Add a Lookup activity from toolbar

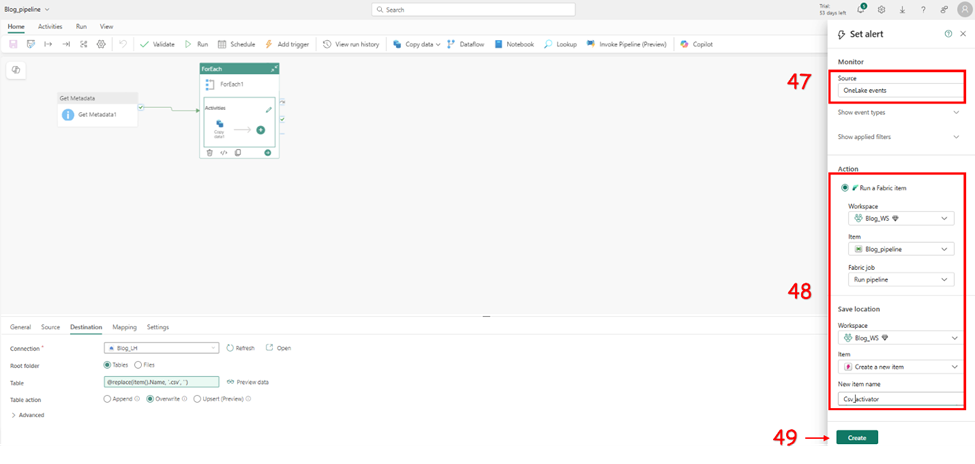[x=560, y=44]
